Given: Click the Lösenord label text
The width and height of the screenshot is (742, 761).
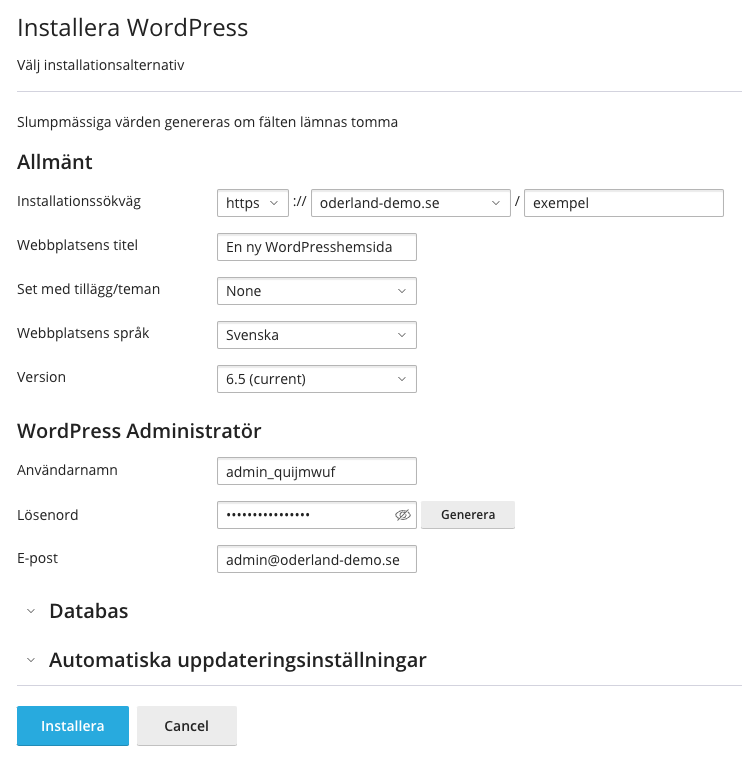Looking at the screenshot, I should coord(48,515).
